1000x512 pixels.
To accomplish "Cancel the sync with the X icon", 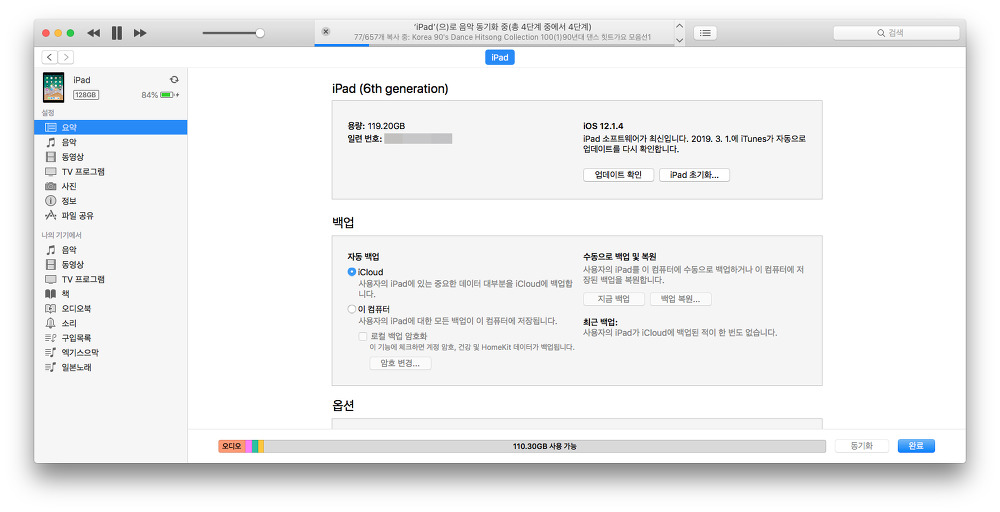I will [326, 32].
